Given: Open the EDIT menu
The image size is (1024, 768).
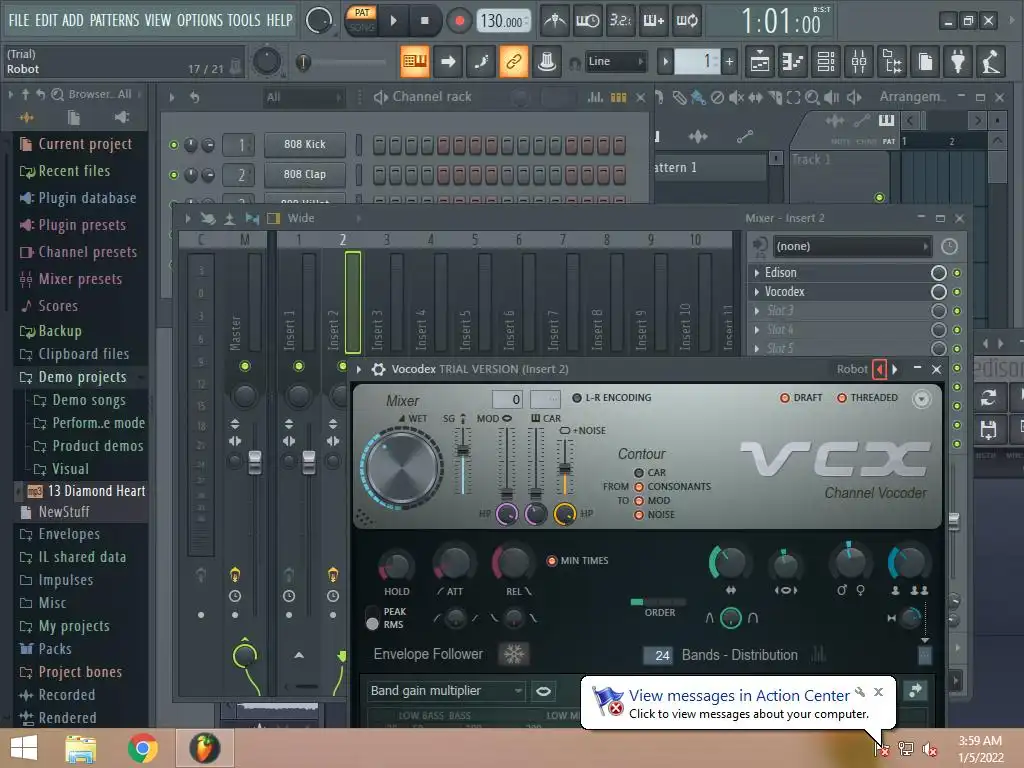Looking at the screenshot, I should pyautogui.click(x=46, y=20).
